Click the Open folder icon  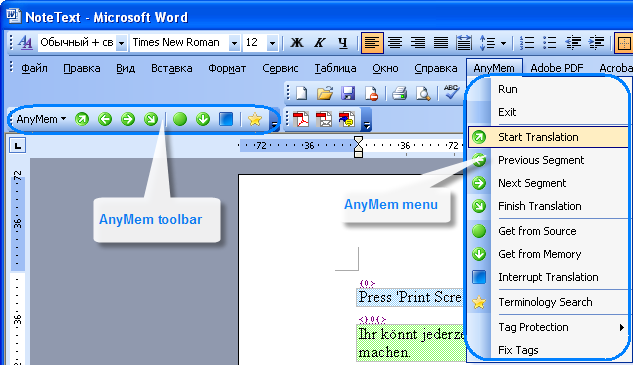coord(325,93)
